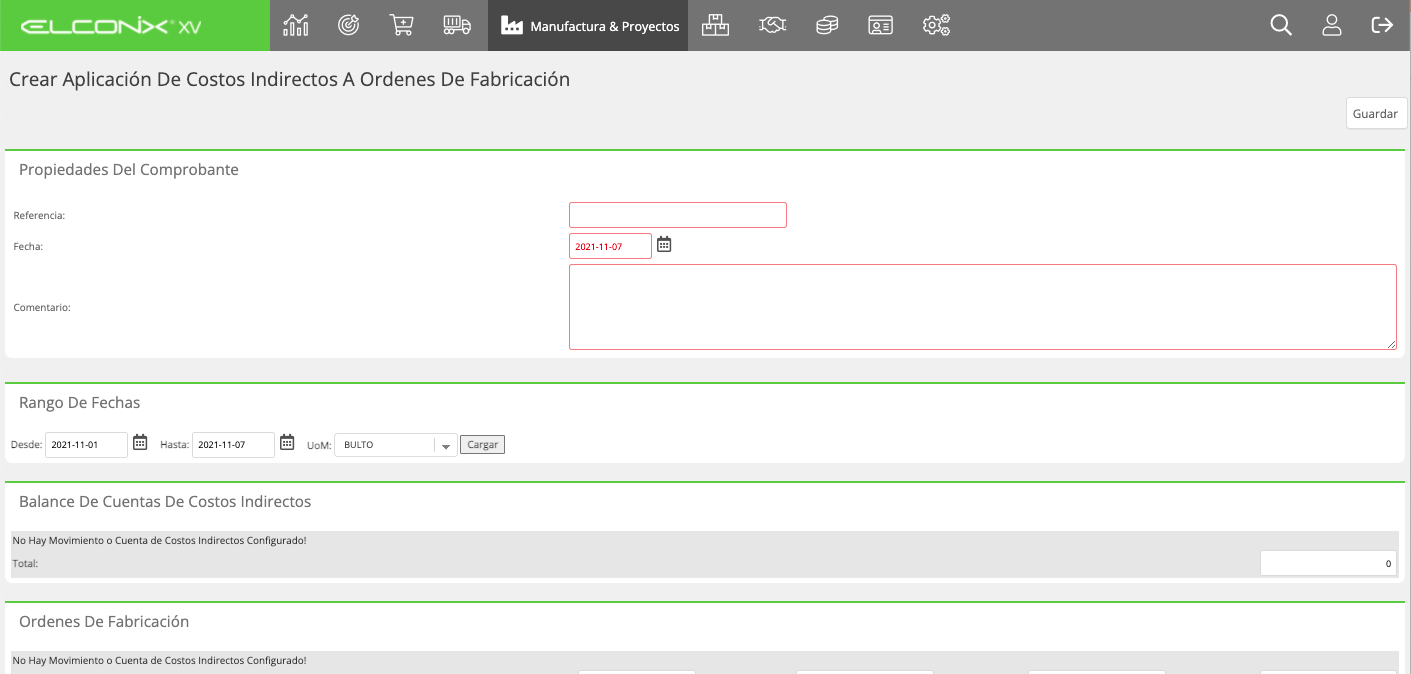Click the 'Total:' label in balance section
This screenshot has width=1411, height=674.
click(25, 564)
